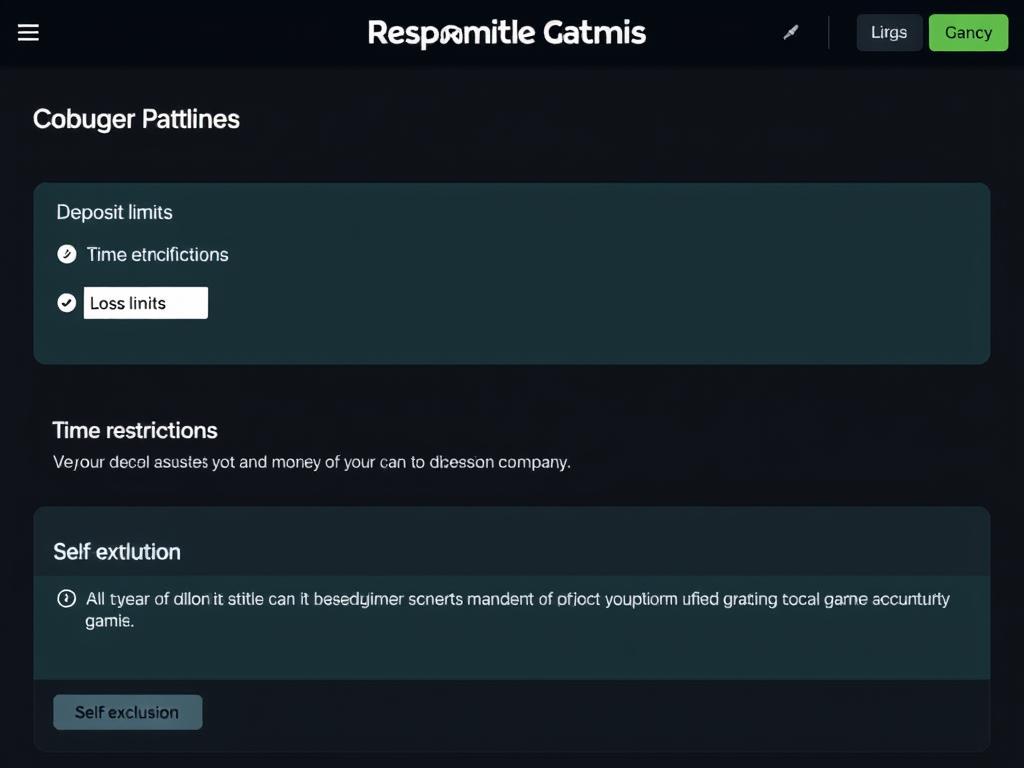Viewport: 1024px width, 768px height.
Task: Select the highlighted Loss limits field
Action: pos(146,303)
